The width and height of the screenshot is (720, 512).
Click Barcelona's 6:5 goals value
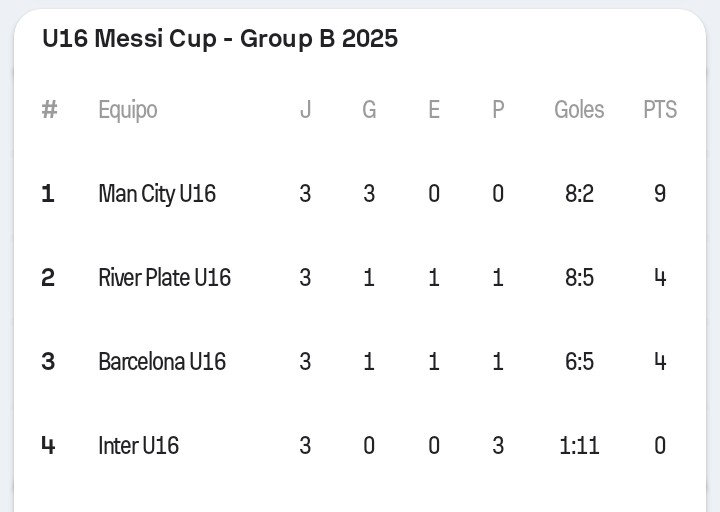(579, 361)
